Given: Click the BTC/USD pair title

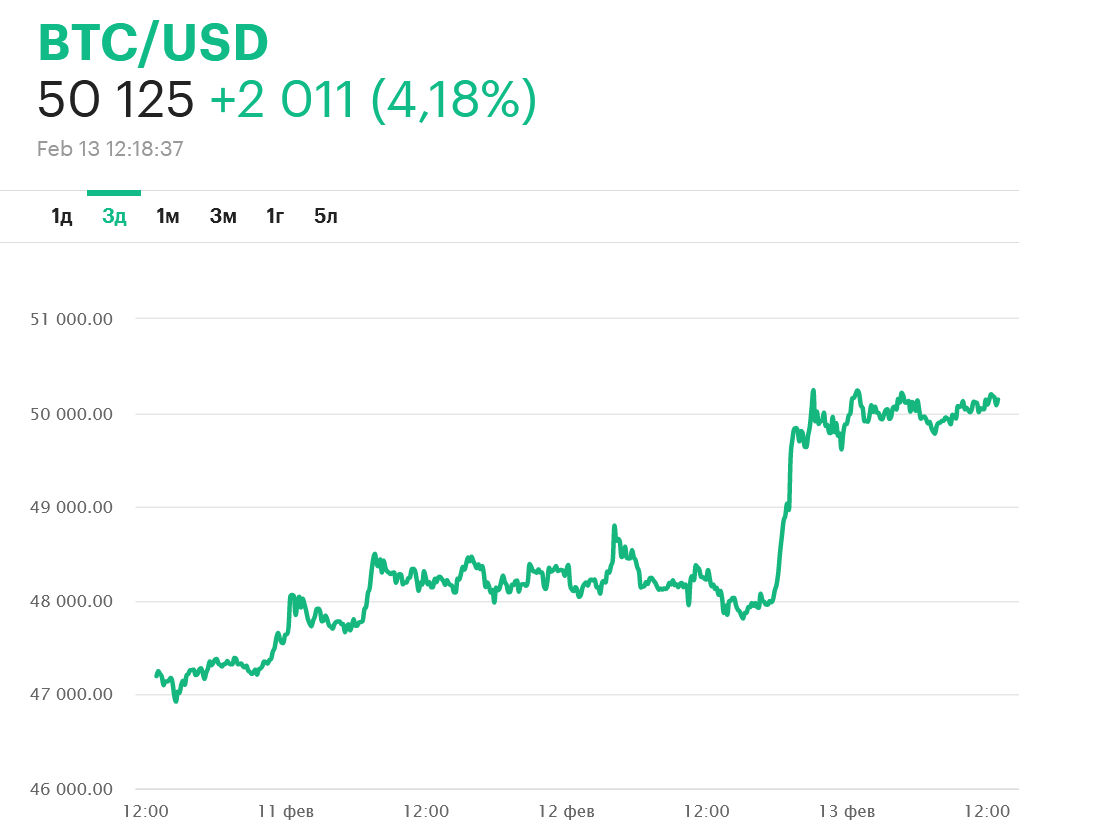Looking at the screenshot, I should [153, 43].
